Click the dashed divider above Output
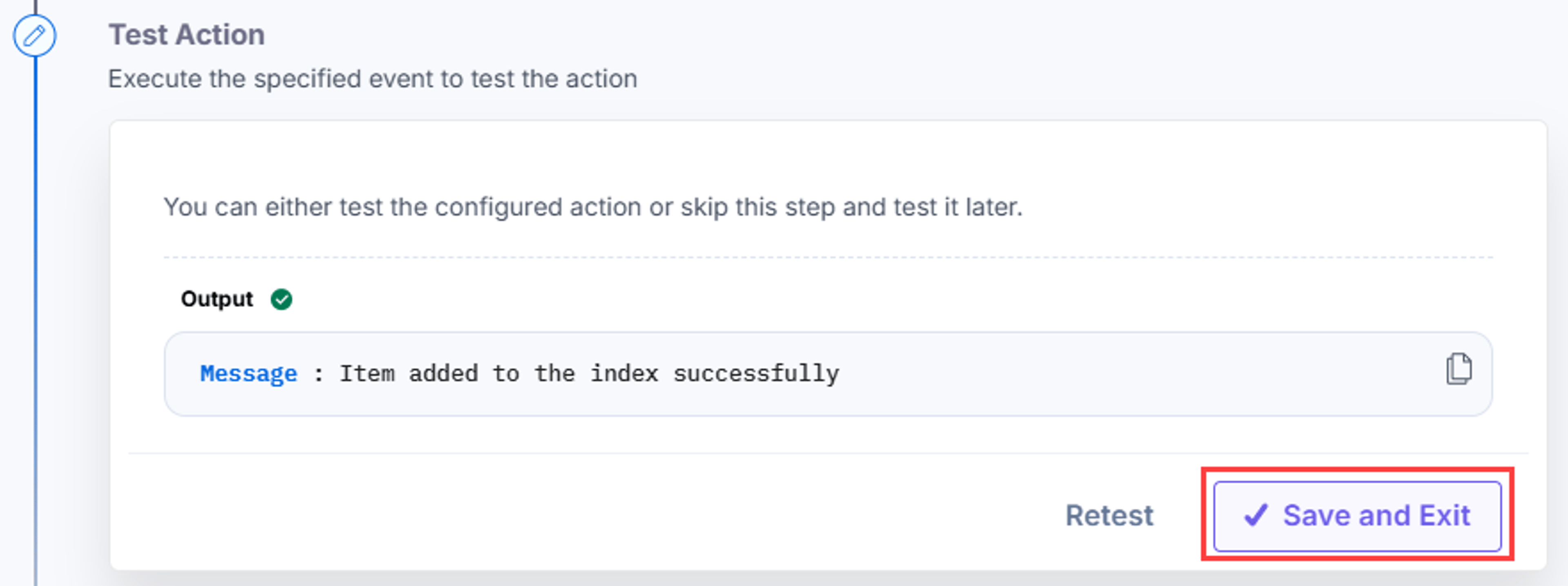1568x586 pixels. tap(828, 257)
